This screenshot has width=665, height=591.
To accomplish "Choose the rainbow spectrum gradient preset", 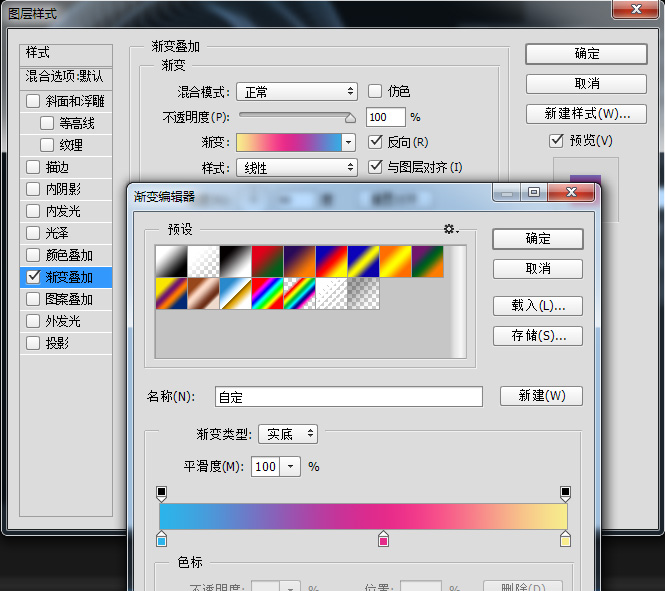I will point(267,293).
